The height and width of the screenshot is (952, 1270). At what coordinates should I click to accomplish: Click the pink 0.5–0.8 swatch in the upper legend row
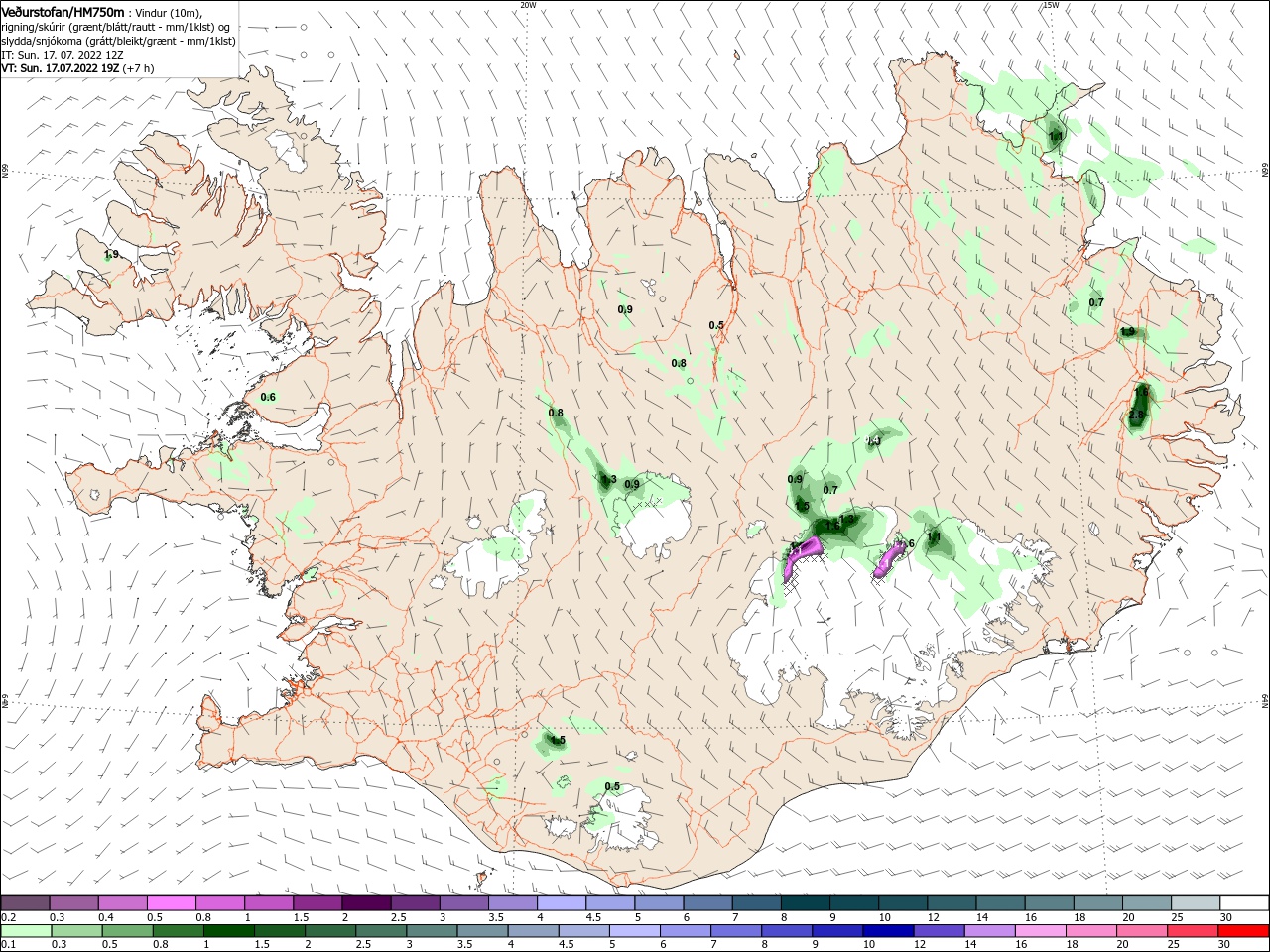tap(172, 903)
